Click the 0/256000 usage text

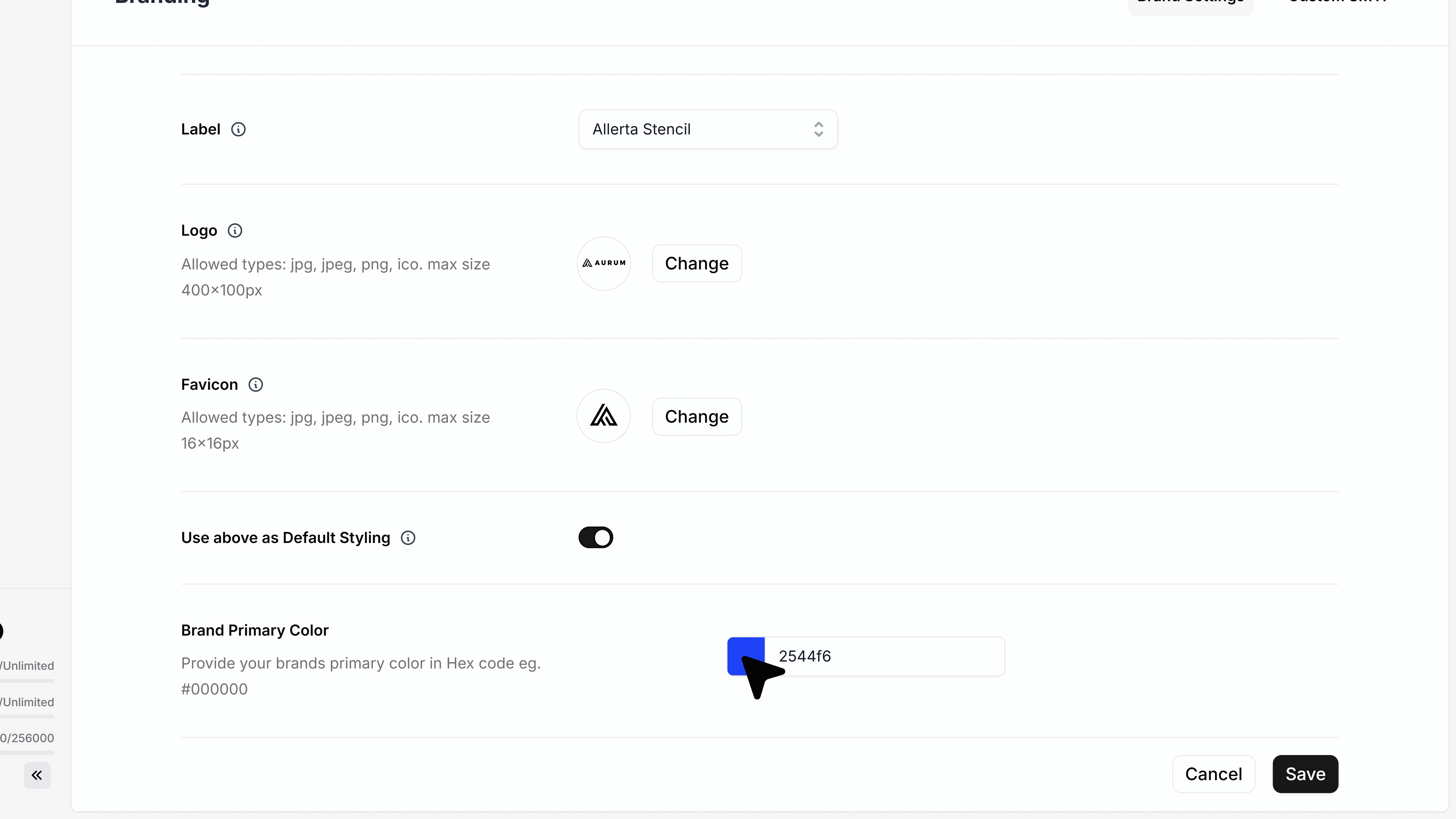point(27,738)
